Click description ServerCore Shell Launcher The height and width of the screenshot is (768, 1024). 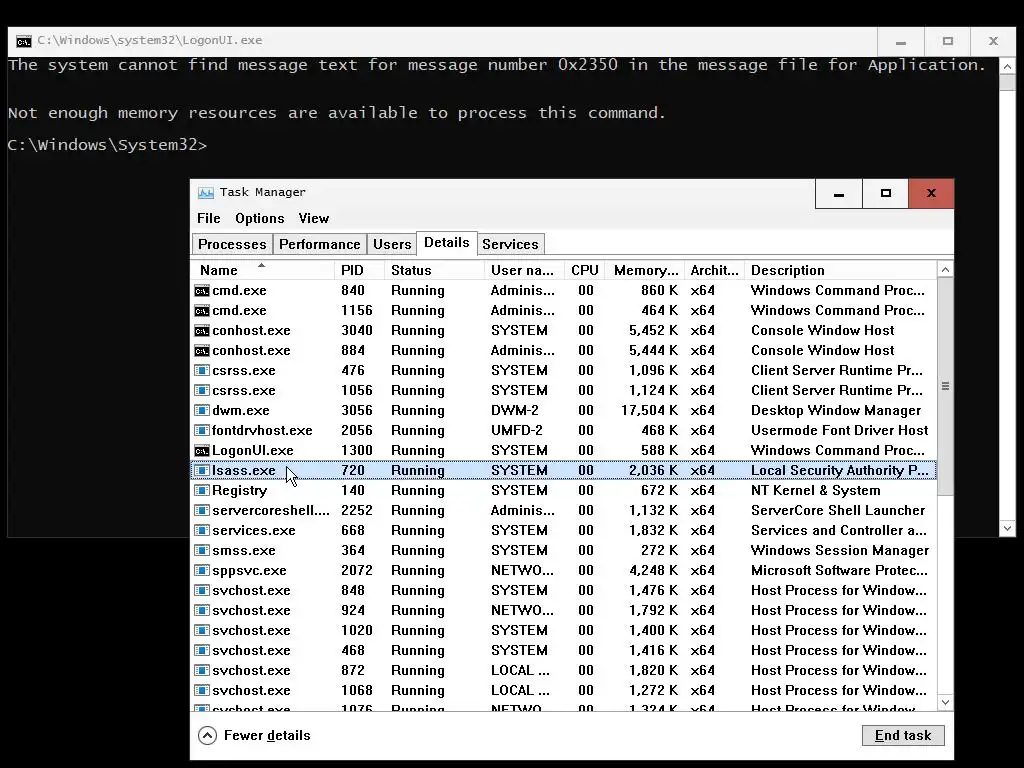(x=838, y=511)
